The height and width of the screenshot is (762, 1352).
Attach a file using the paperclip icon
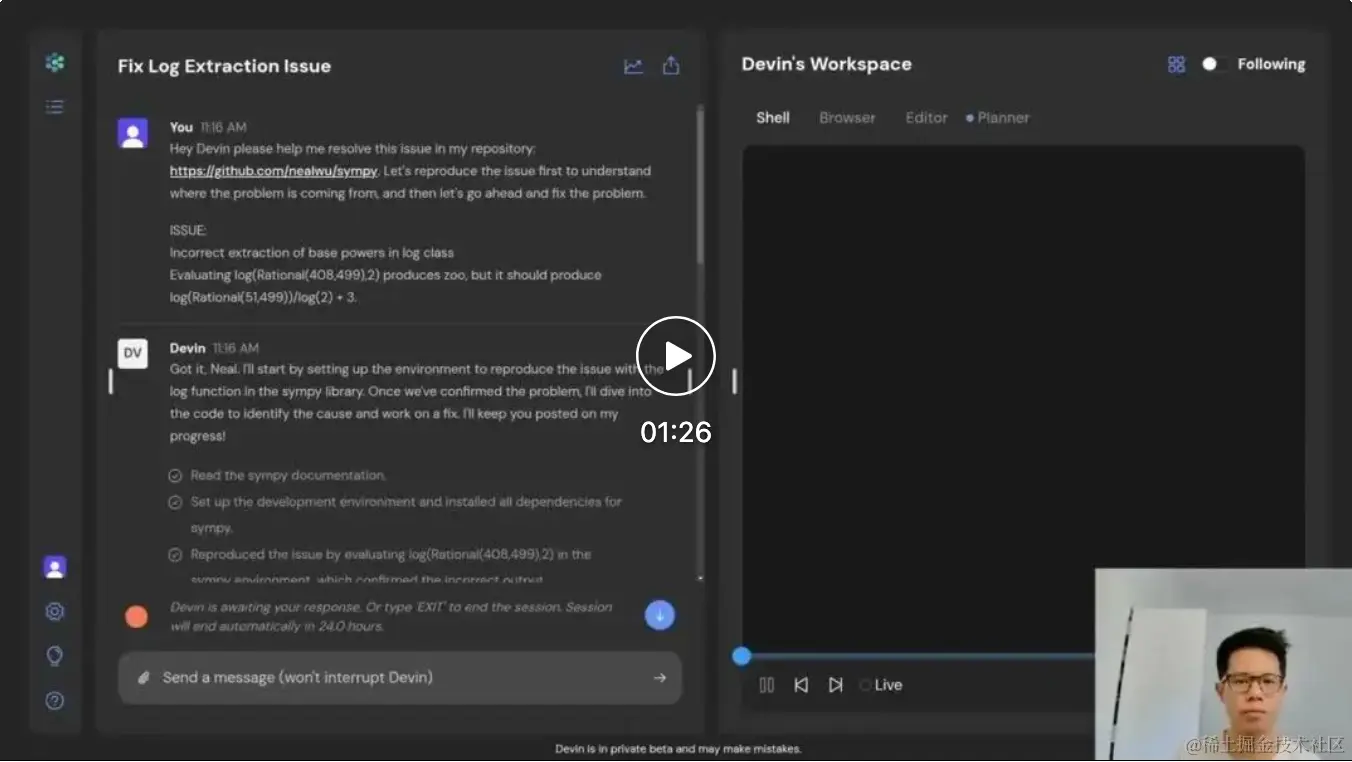(x=144, y=678)
